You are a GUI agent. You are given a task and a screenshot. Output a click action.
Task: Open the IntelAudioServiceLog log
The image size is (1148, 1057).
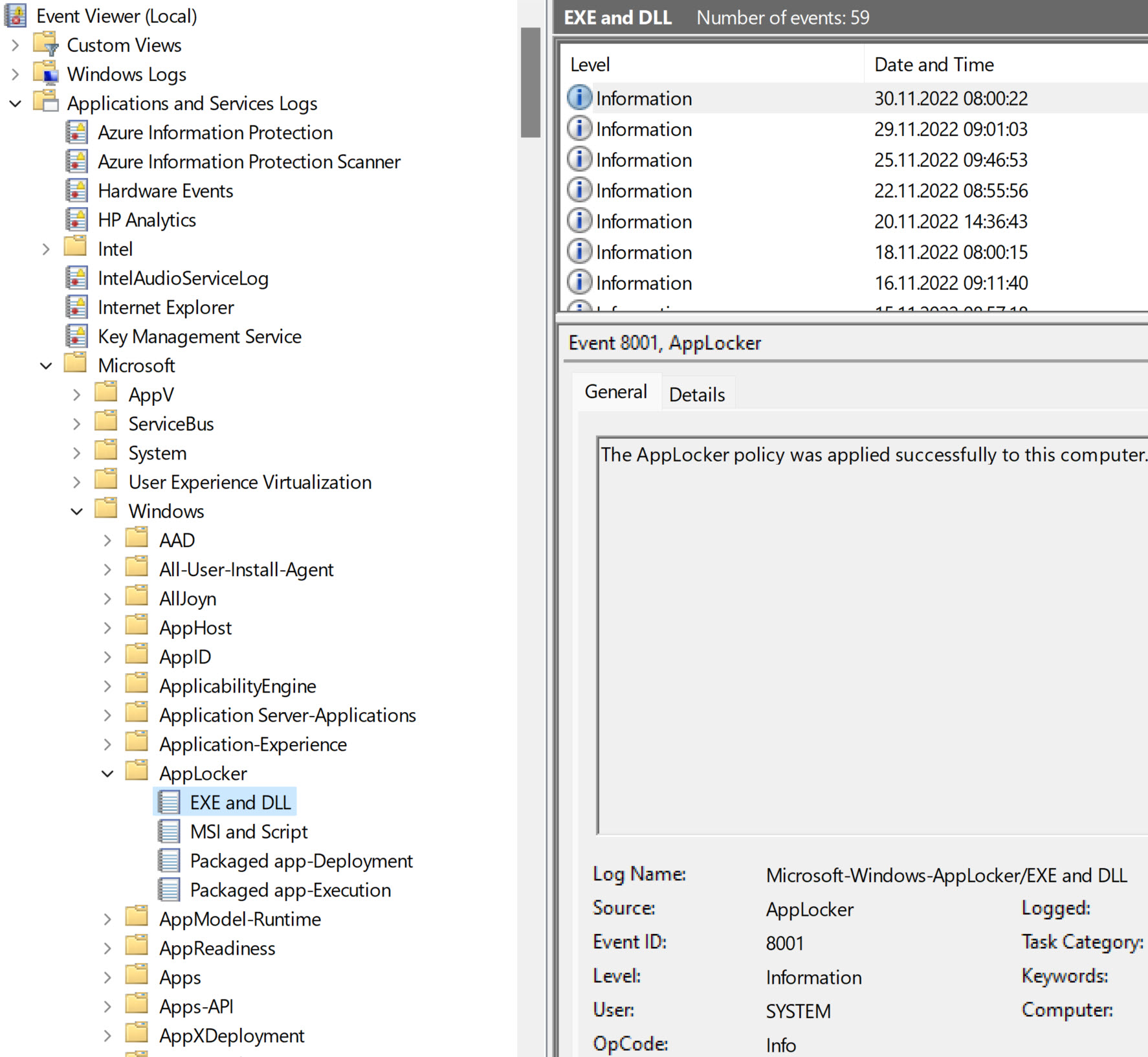[x=184, y=278]
